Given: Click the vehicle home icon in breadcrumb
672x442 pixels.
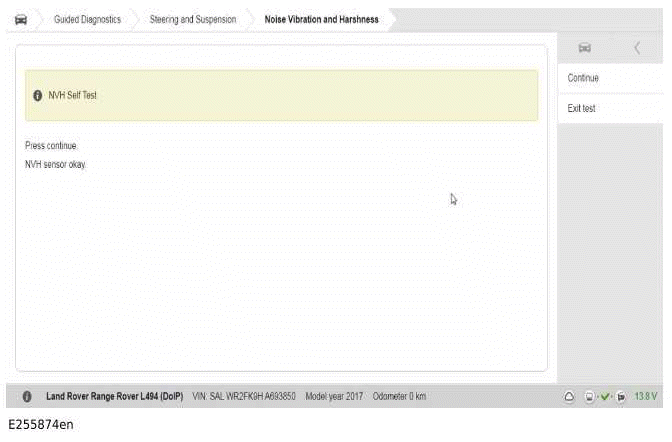Looking at the screenshot, I should pyautogui.click(x=21, y=19).
